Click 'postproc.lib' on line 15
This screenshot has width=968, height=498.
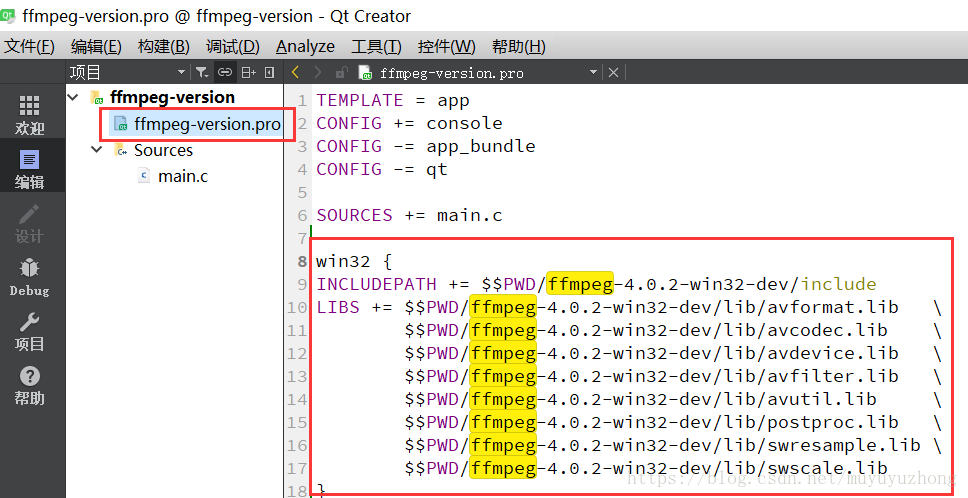click(x=833, y=422)
